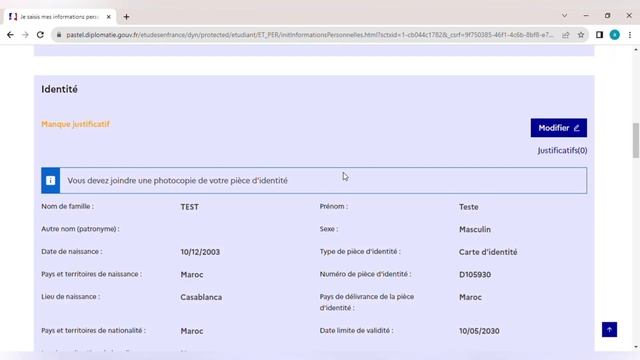Reload the page with refresh icon

coord(40,35)
